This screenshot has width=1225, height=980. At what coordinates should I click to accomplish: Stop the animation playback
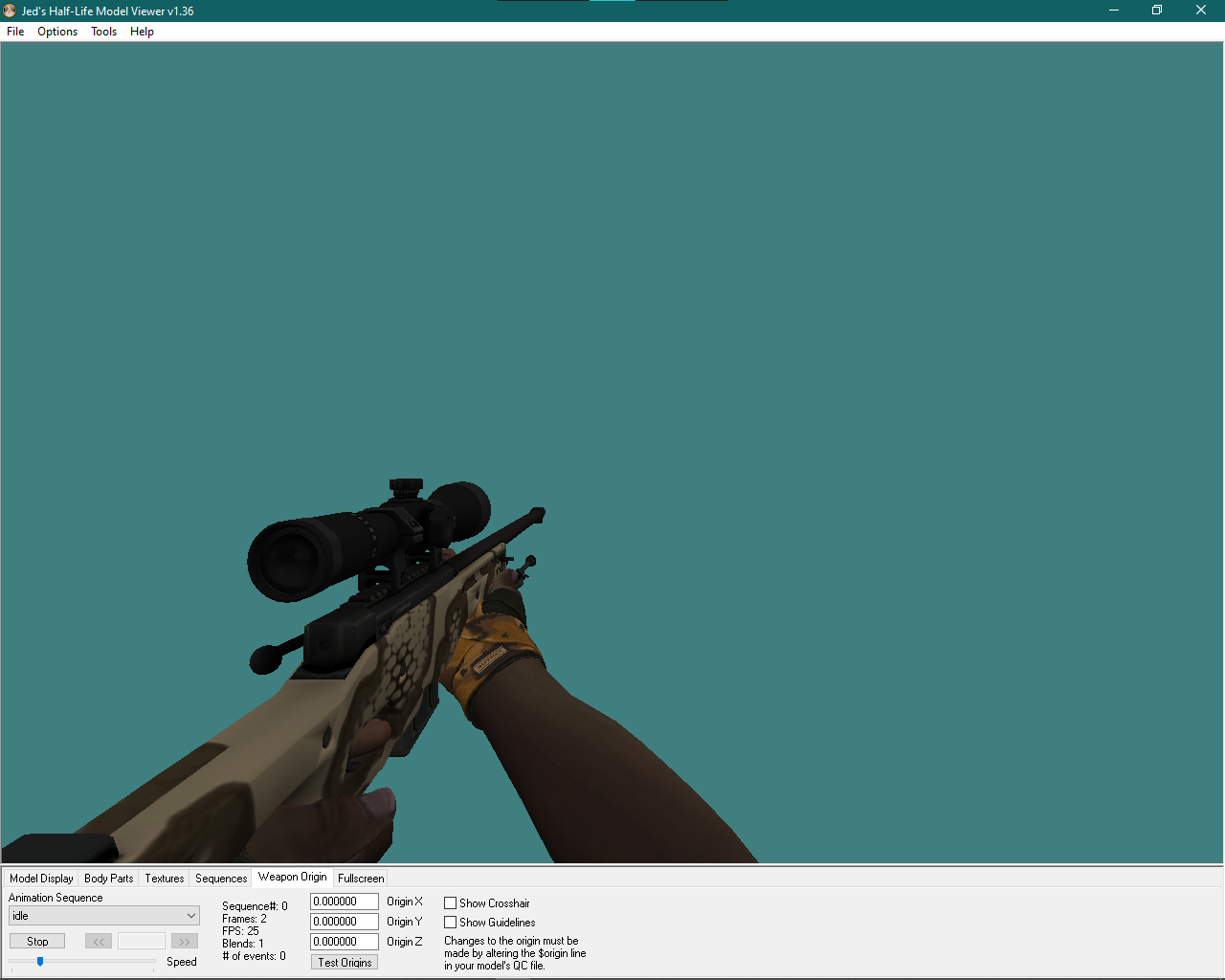pos(37,942)
